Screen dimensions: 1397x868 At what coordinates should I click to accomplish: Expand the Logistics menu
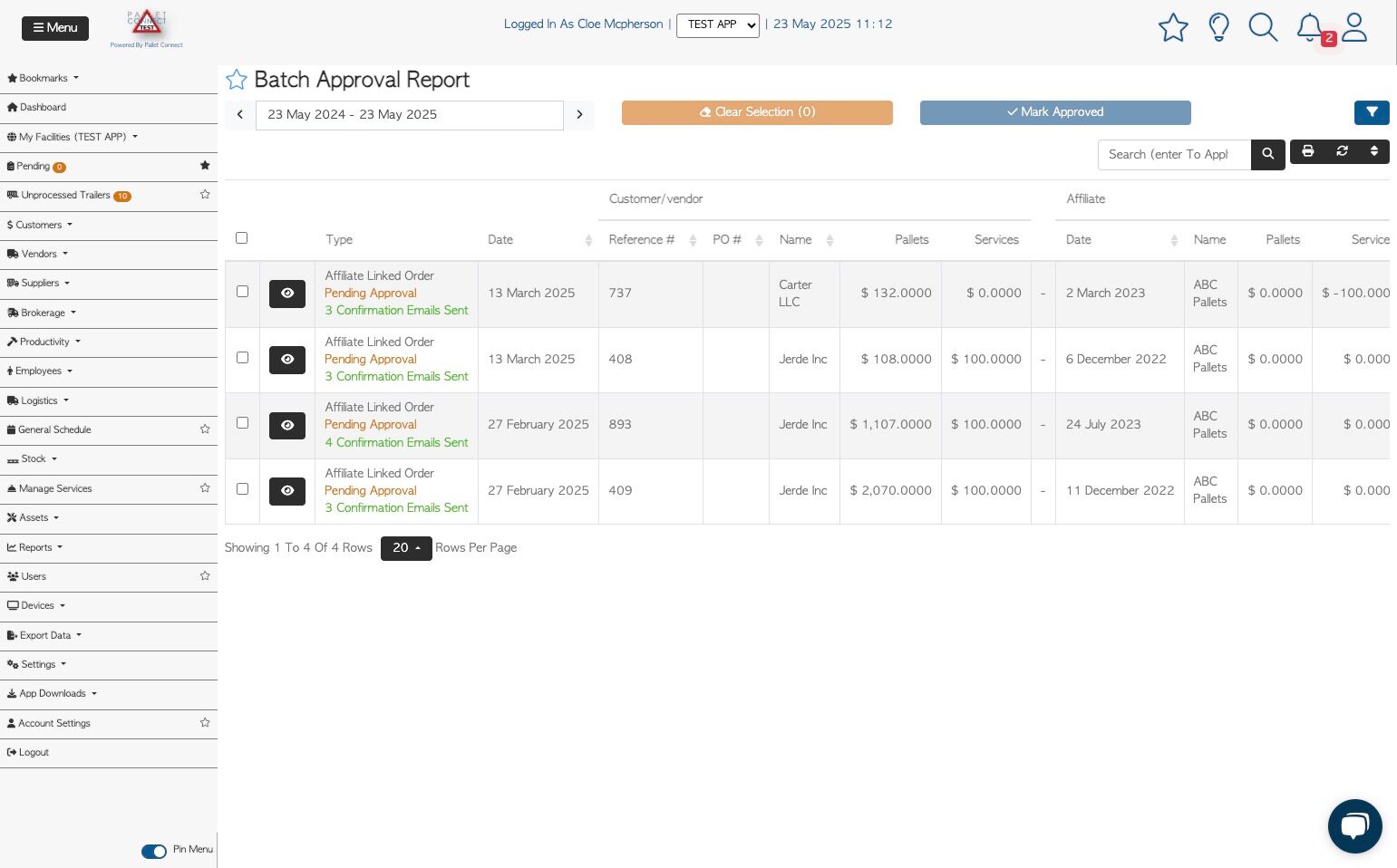point(109,401)
